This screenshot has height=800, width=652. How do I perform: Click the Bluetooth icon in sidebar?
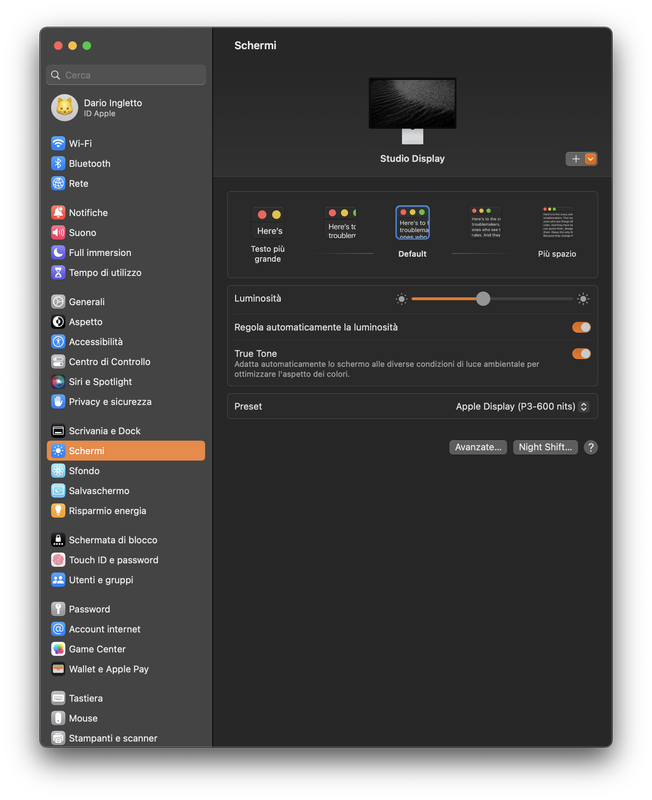[x=58, y=163]
